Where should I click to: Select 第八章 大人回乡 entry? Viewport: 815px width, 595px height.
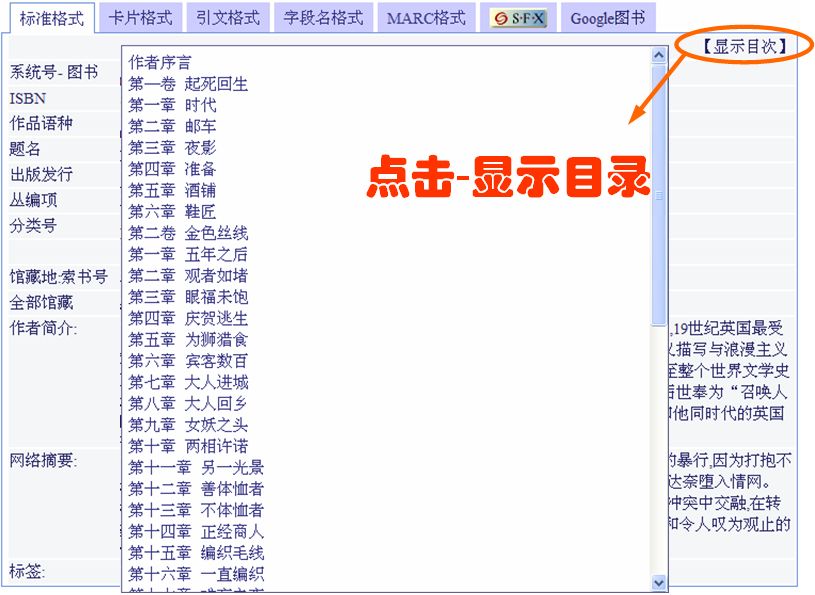pyautogui.click(x=188, y=403)
